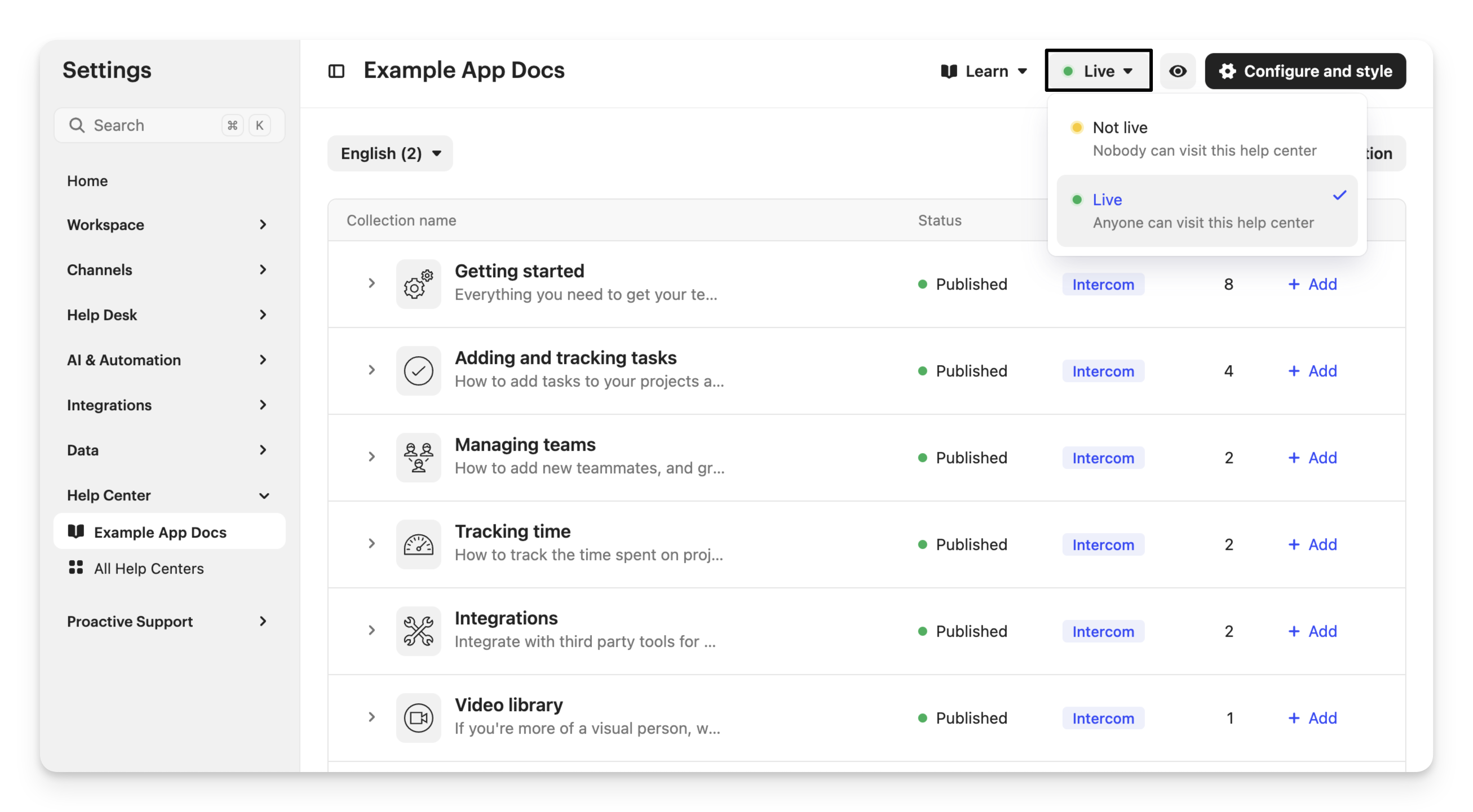Click the Managing teams people icon
Viewport: 1473px width, 812px height.
(418, 458)
